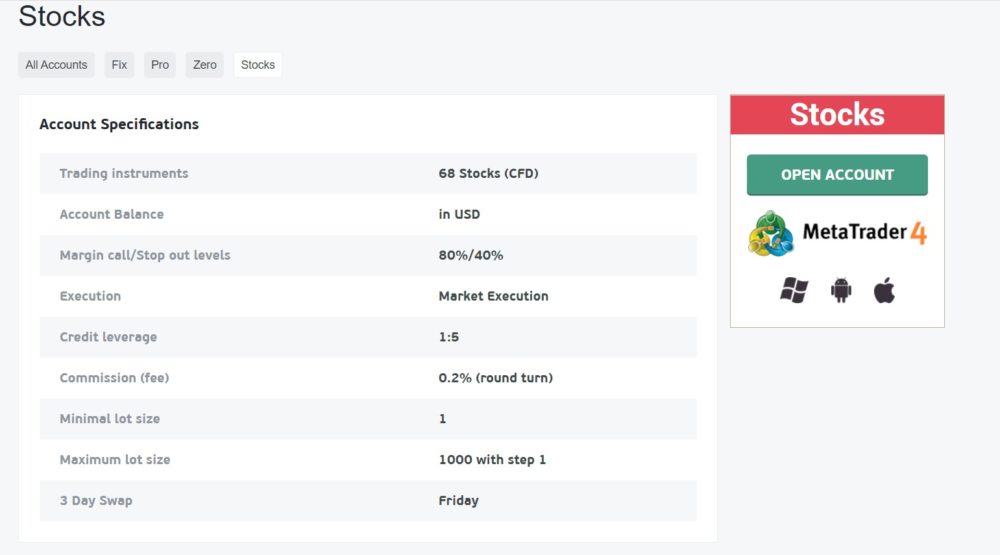Click the Minimal lot size row

tap(368, 418)
